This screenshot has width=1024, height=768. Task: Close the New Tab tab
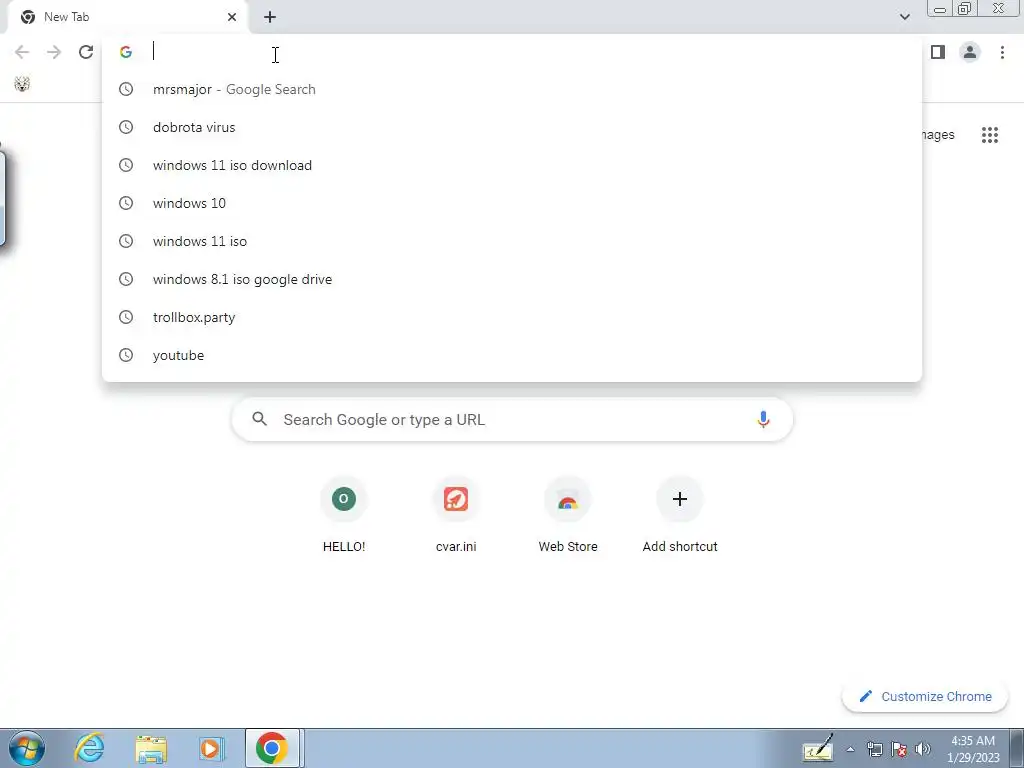(x=232, y=17)
